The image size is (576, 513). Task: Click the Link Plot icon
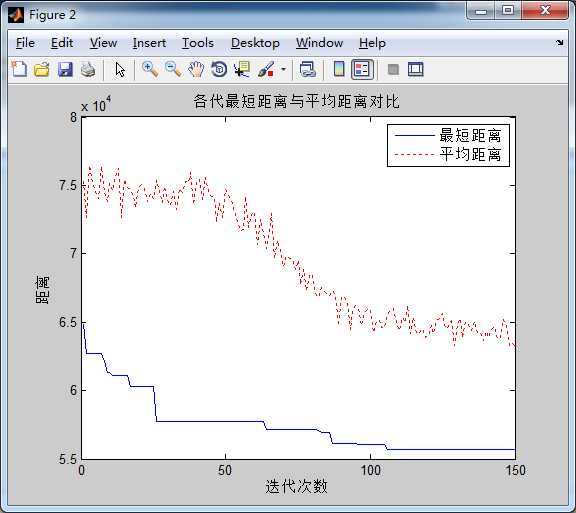click(308, 69)
